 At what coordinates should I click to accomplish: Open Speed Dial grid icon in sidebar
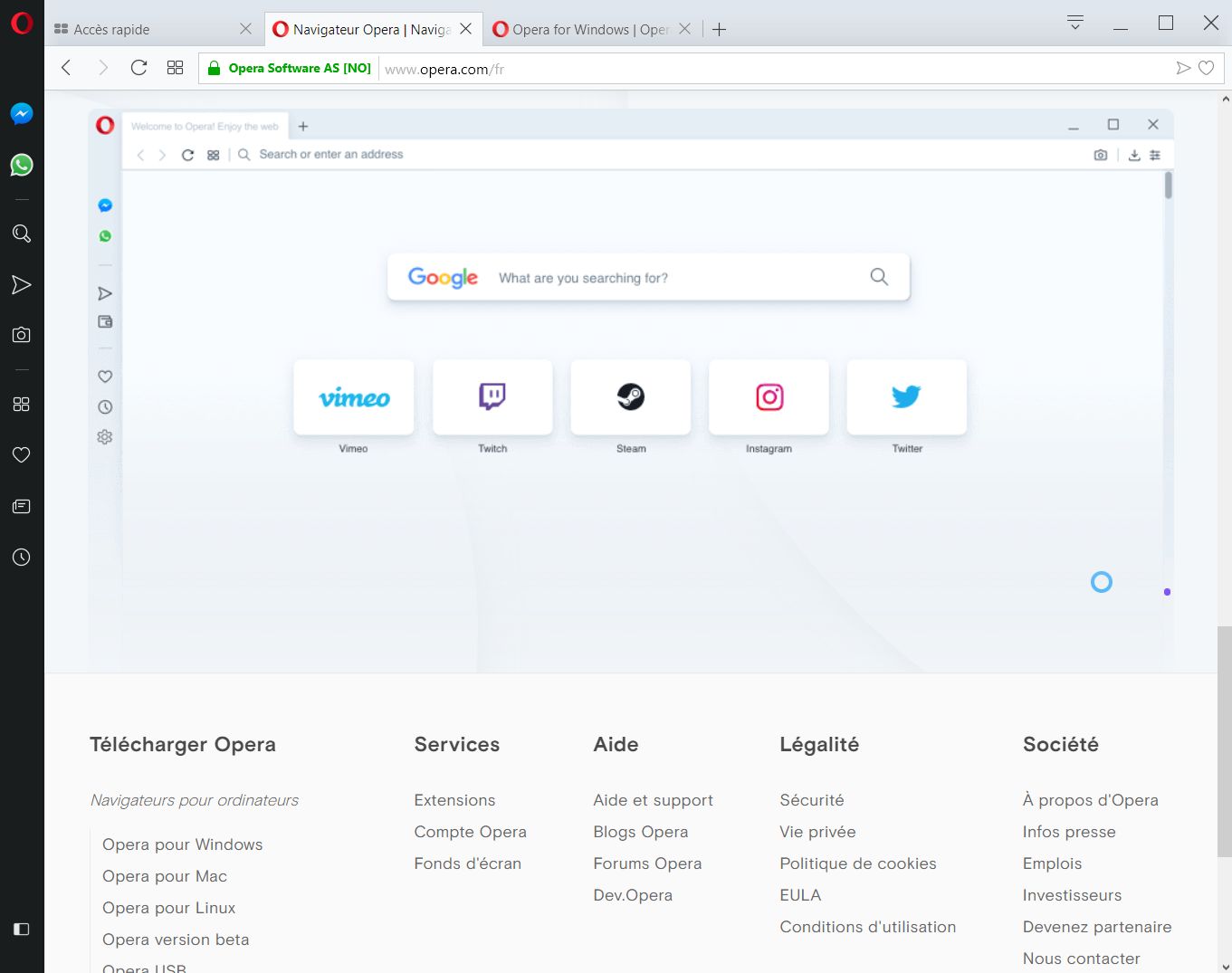coord(21,404)
